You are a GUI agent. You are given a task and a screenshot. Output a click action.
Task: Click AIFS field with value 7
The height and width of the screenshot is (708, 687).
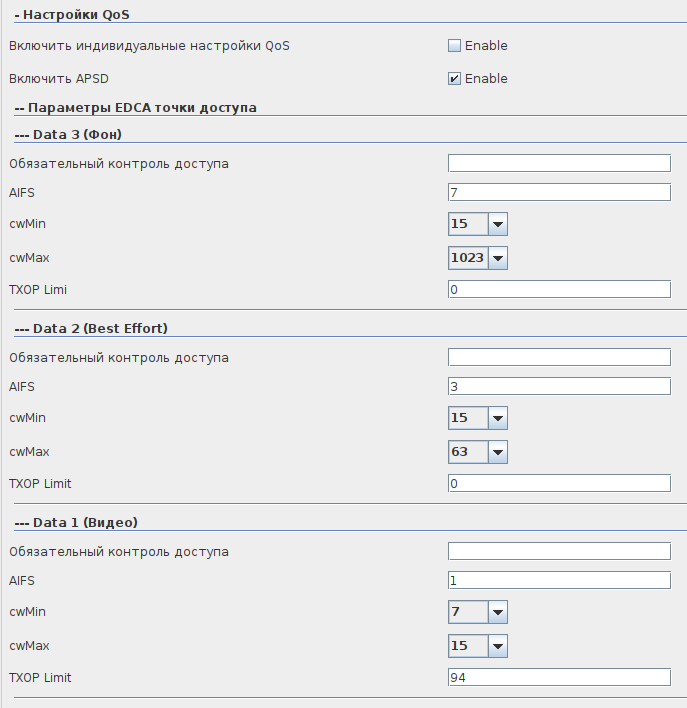(559, 192)
